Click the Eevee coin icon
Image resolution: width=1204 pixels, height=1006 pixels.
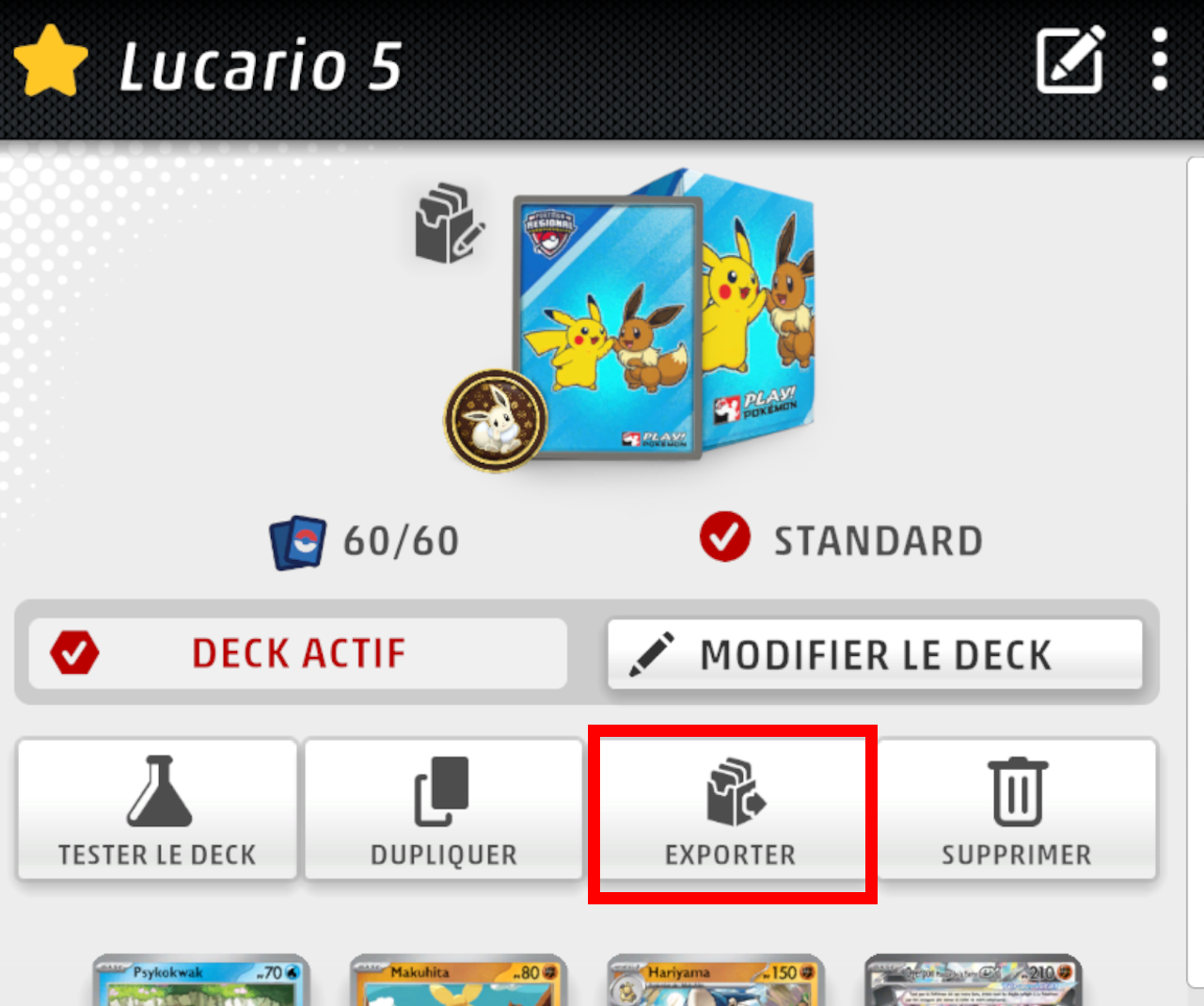point(496,420)
